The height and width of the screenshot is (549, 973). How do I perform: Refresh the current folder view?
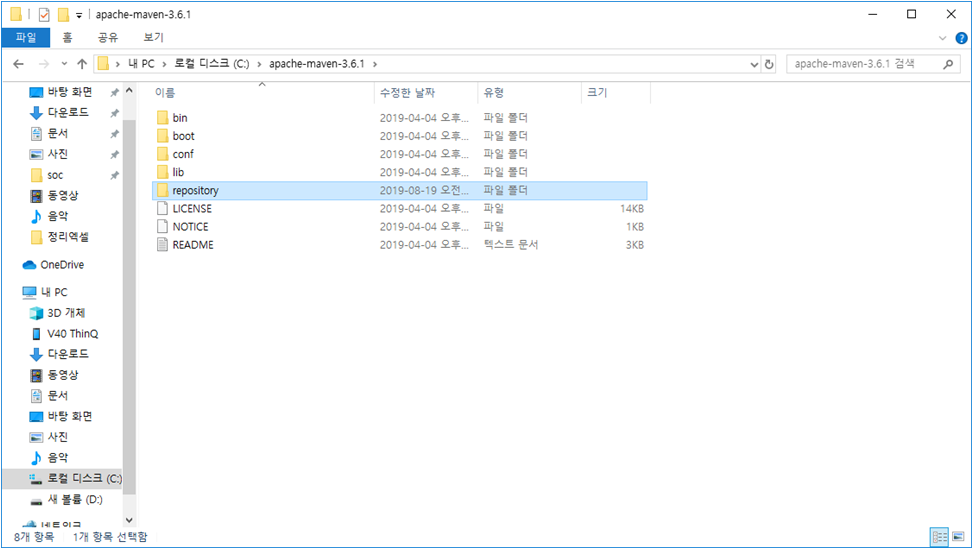(x=769, y=64)
